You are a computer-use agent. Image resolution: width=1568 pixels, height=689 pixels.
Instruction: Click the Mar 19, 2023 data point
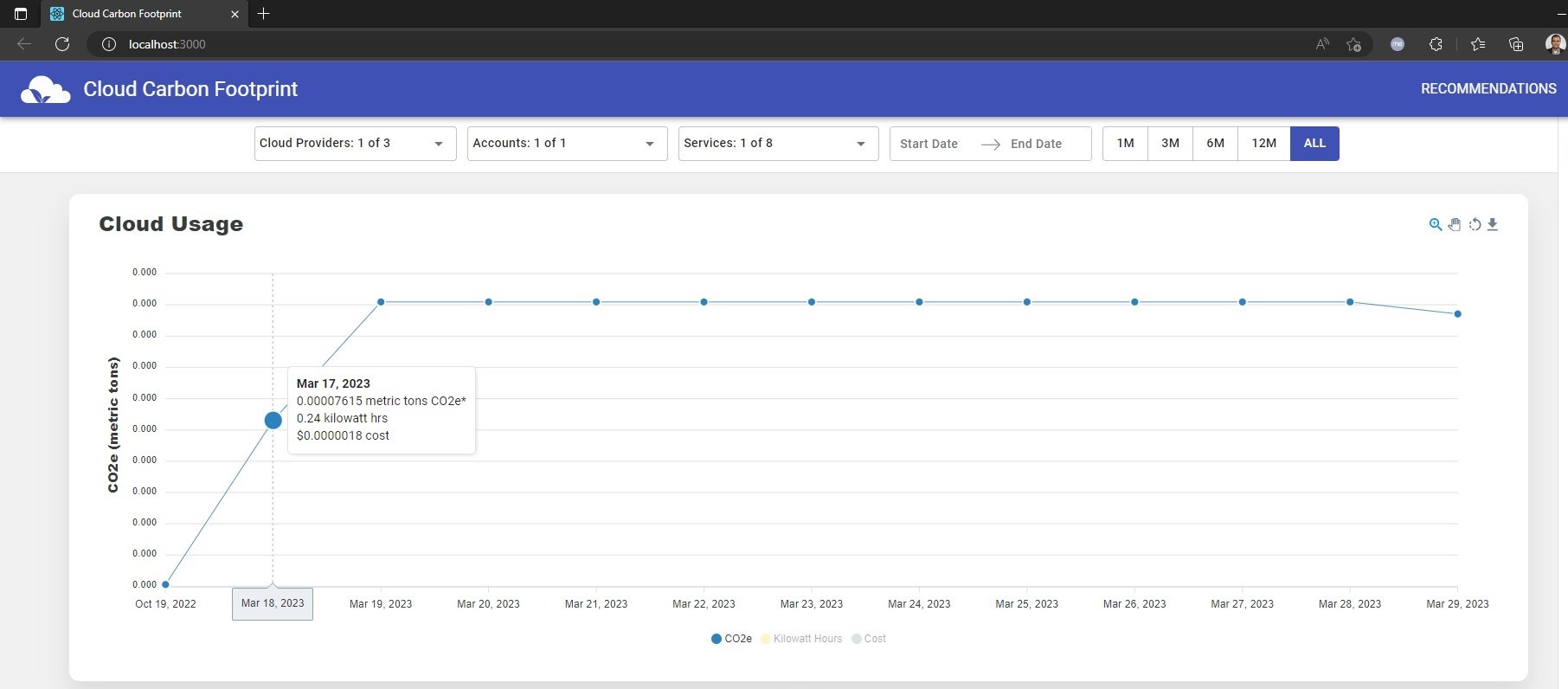381,302
